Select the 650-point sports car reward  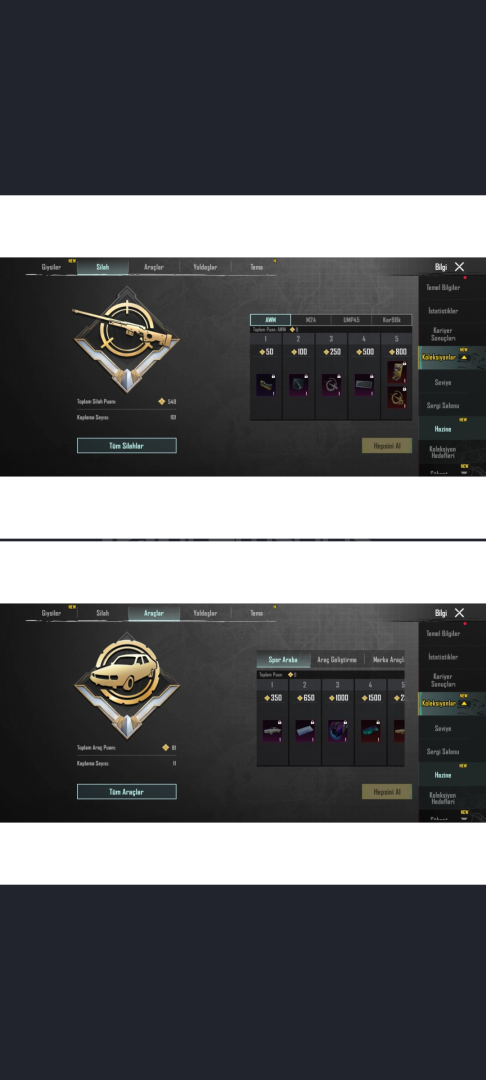pos(305,731)
